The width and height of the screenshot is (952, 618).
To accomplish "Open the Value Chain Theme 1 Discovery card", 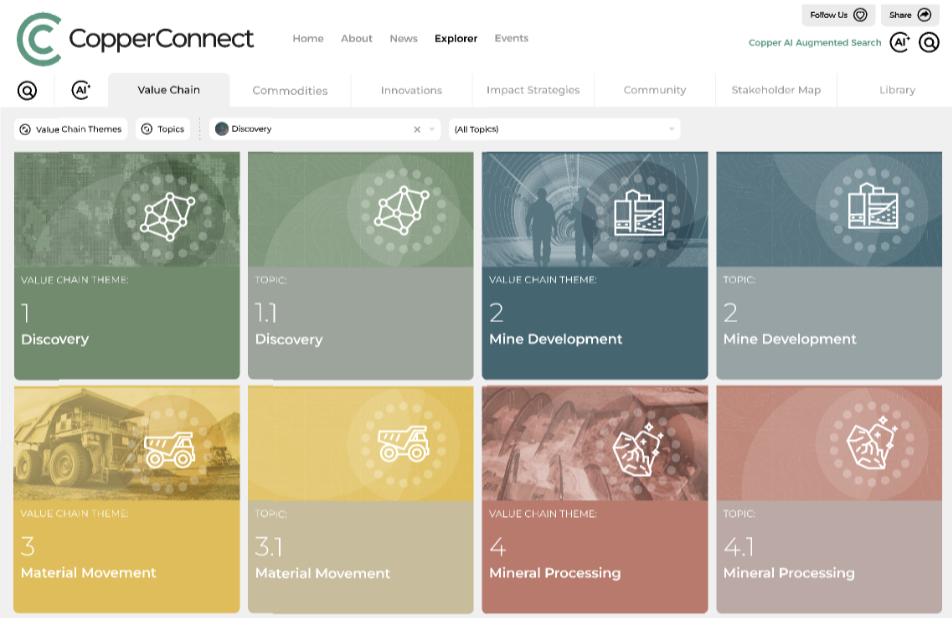I will [x=127, y=266].
